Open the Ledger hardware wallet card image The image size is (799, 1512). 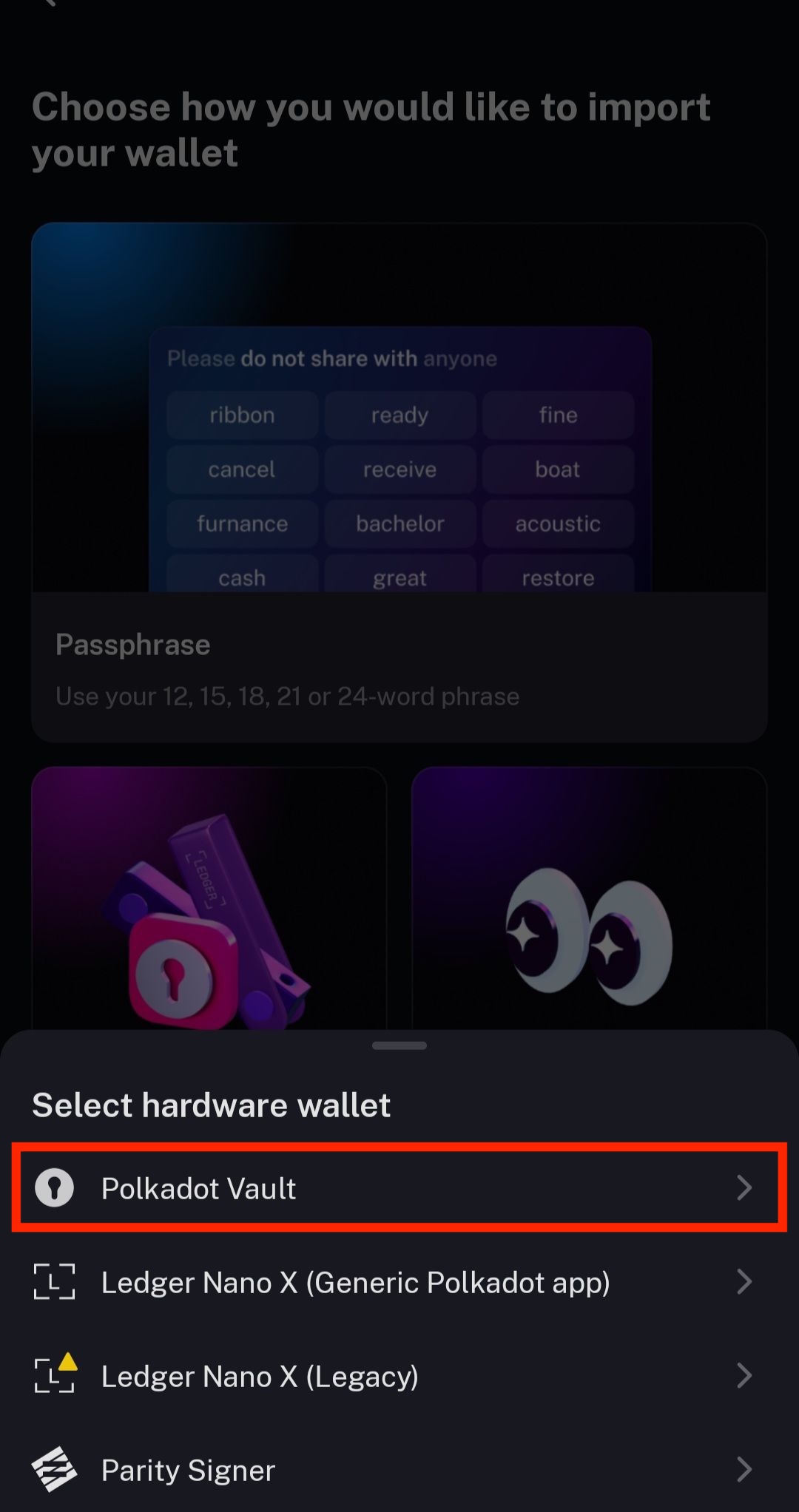point(209,898)
